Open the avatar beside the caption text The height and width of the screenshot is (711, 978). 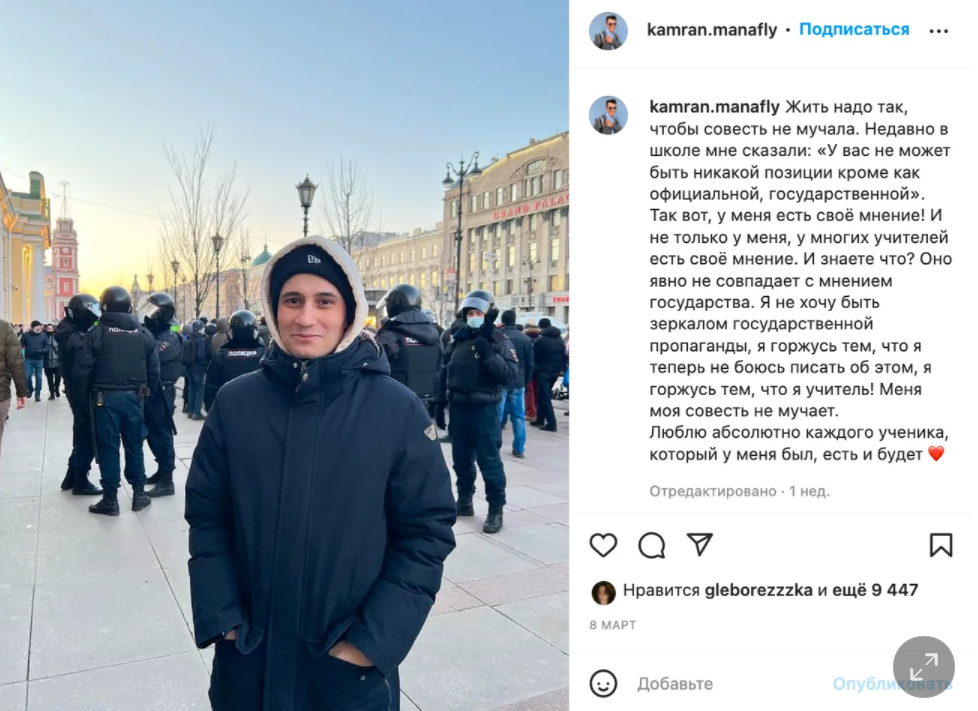coord(608,115)
